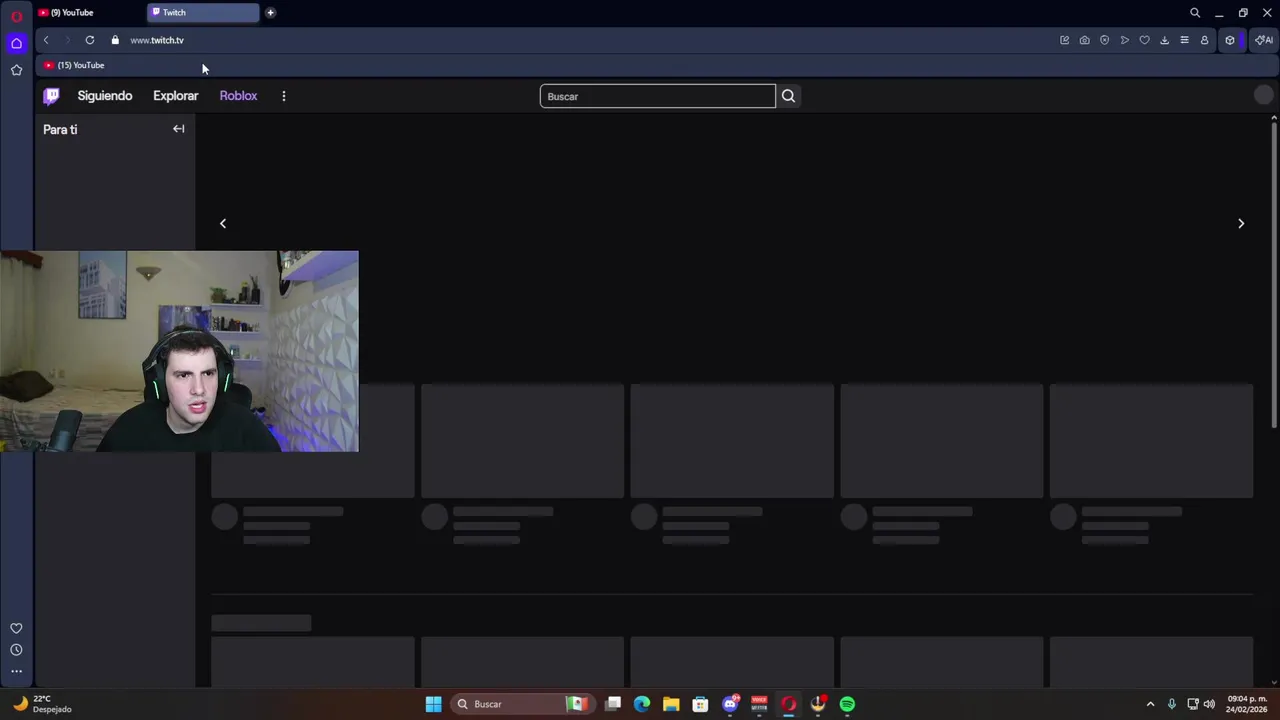Image resolution: width=1280 pixels, height=720 pixels.
Task: Open sidebar bookmarks star icon
Action: pyautogui.click(x=16, y=70)
